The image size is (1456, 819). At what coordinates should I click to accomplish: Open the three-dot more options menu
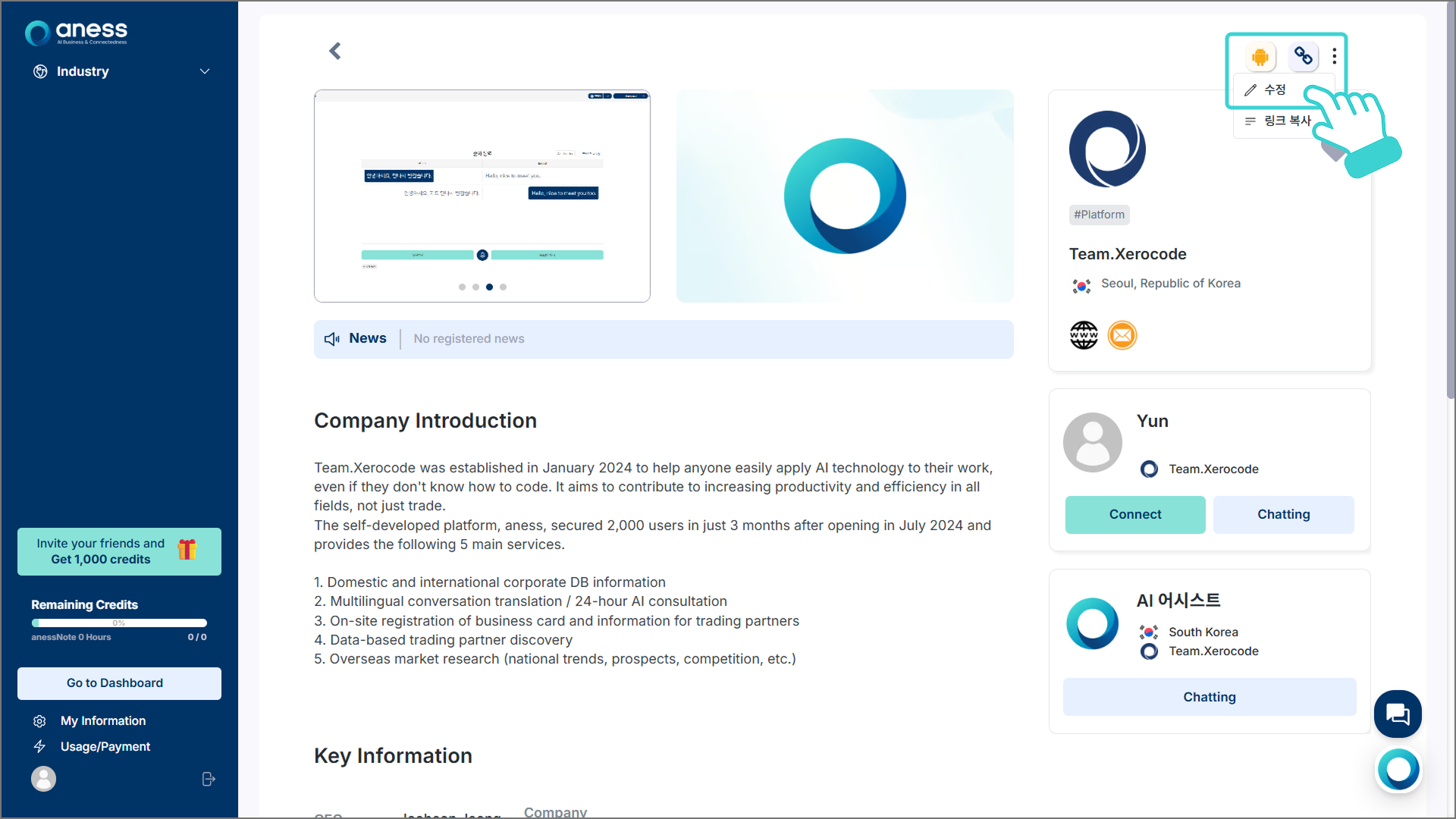click(1335, 56)
